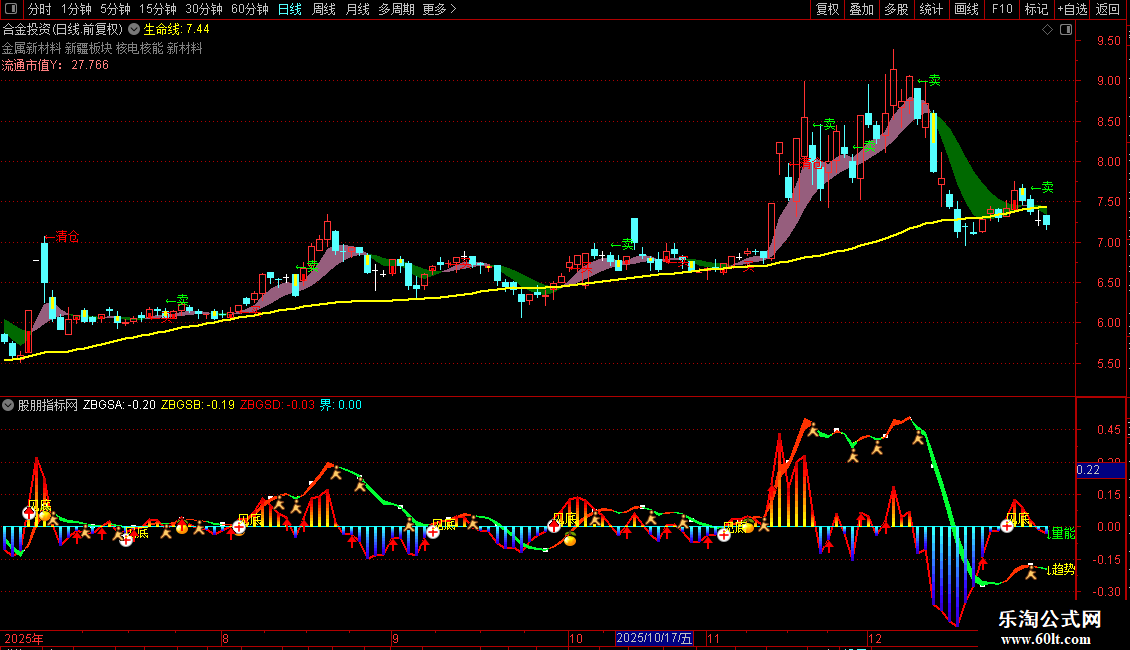1130x650 pixels.
Task: Click the ZBGSB: -0.19 indicator value
Action: coord(198,405)
